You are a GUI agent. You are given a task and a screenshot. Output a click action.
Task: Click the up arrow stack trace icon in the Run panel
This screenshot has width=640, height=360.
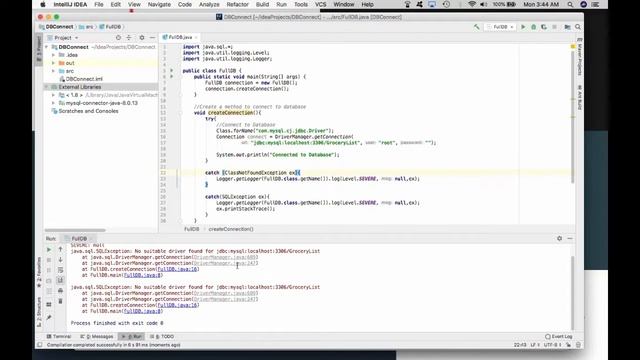click(60, 249)
